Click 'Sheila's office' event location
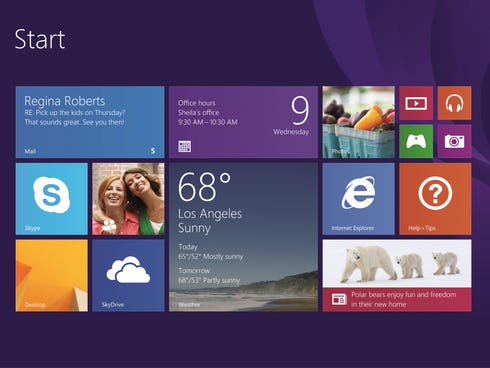Image resolution: width=490 pixels, height=368 pixels. tap(198, 112)
